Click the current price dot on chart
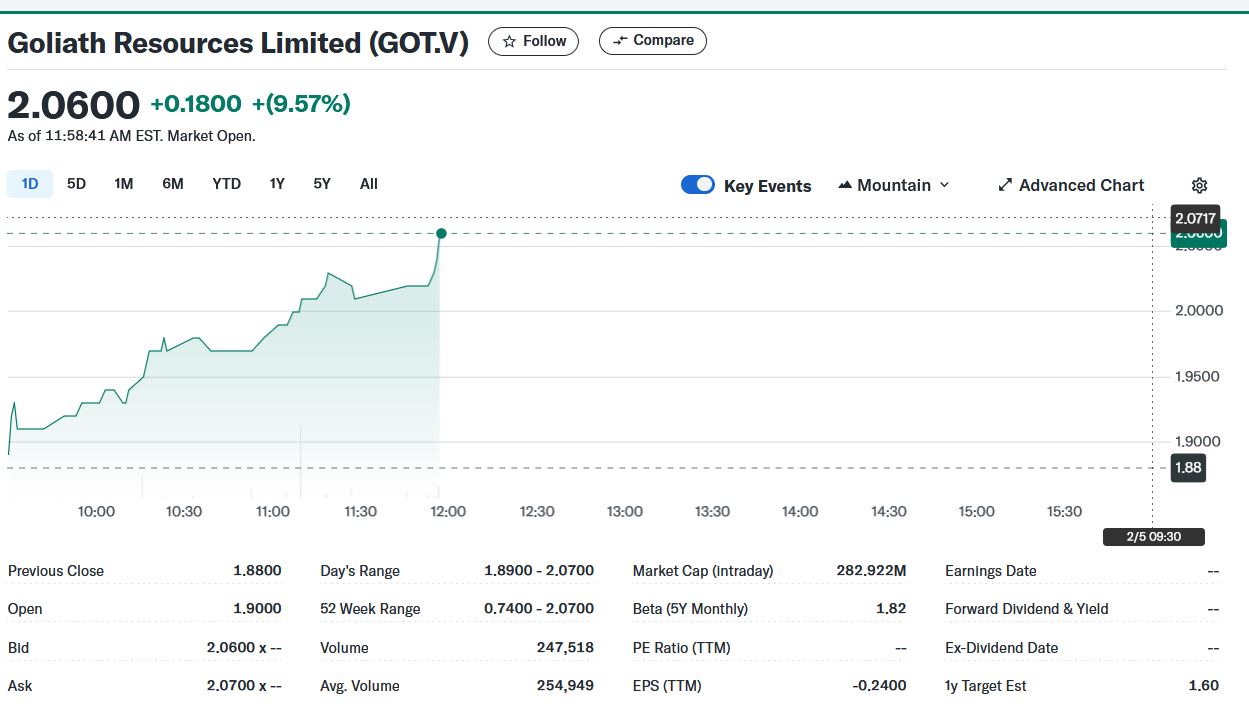The image size is (1249, 714). (441, 234)
